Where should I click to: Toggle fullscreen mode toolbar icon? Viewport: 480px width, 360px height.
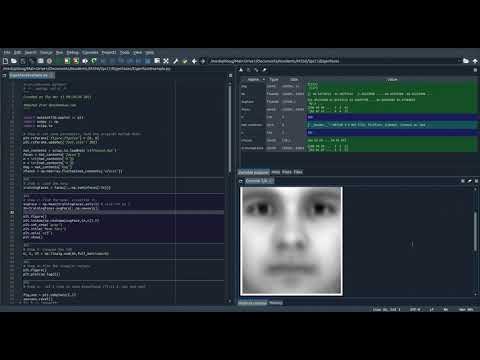(x=166, y=61)
